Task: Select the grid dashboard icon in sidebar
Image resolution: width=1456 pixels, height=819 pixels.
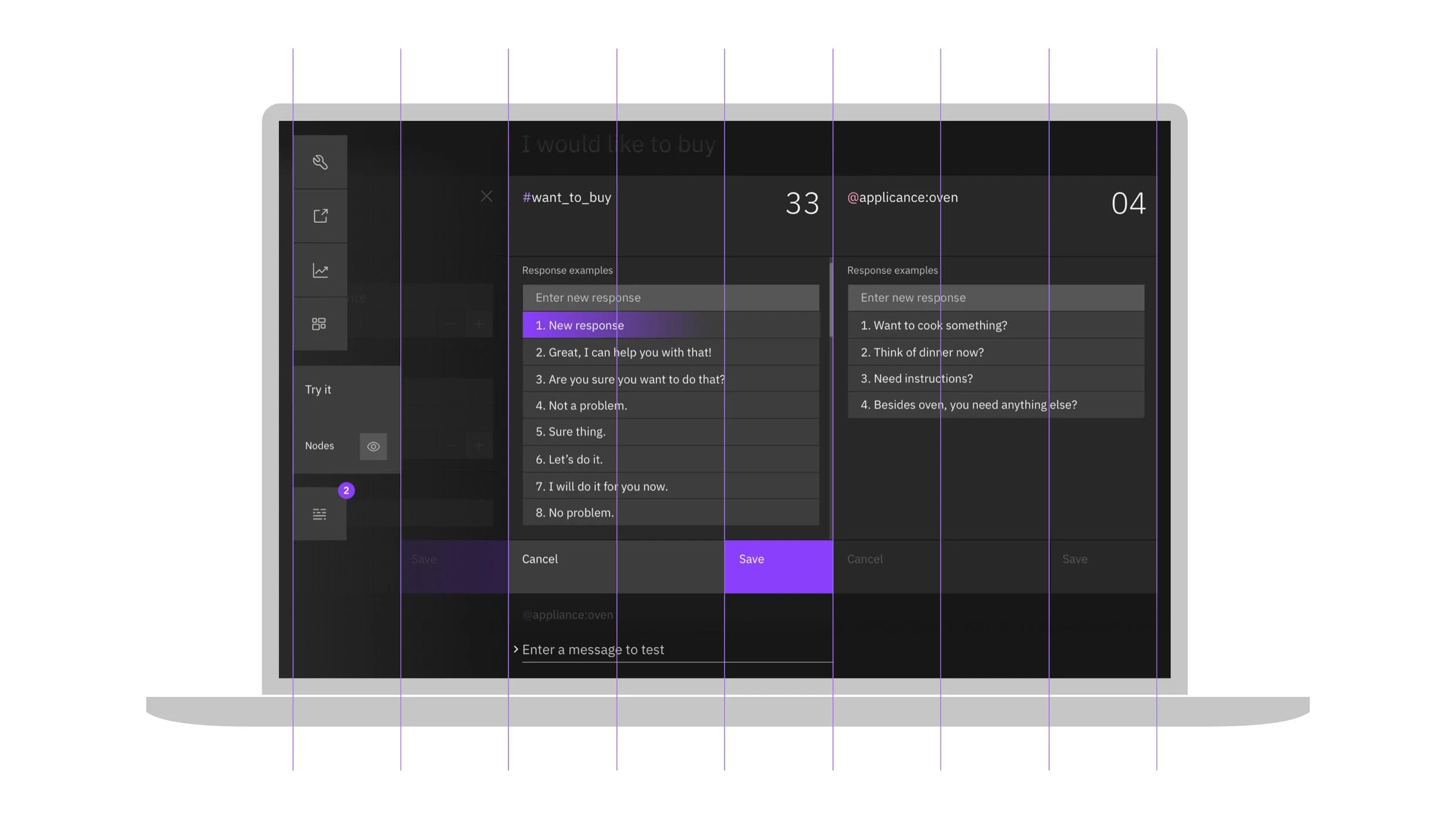Action: point(319,324)
